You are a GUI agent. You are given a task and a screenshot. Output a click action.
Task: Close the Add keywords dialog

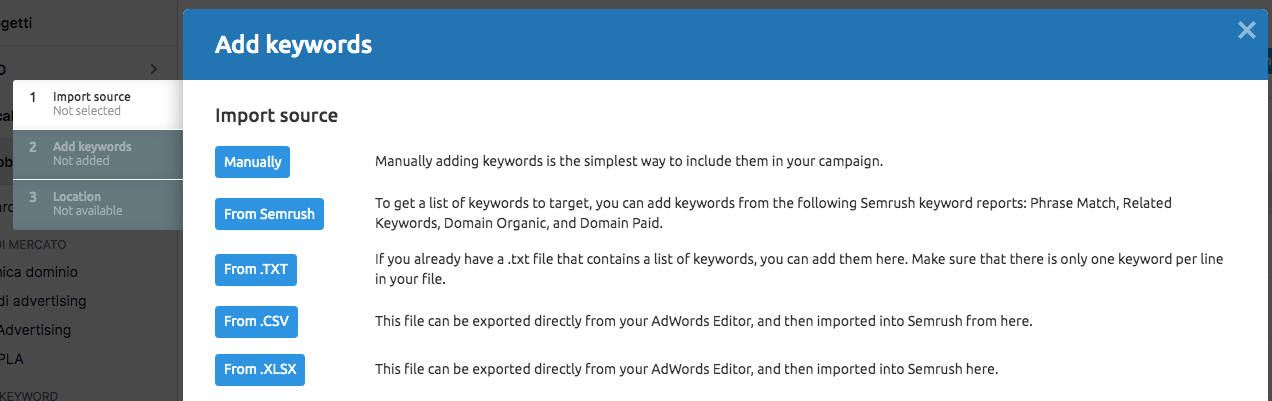point(1246,30)
